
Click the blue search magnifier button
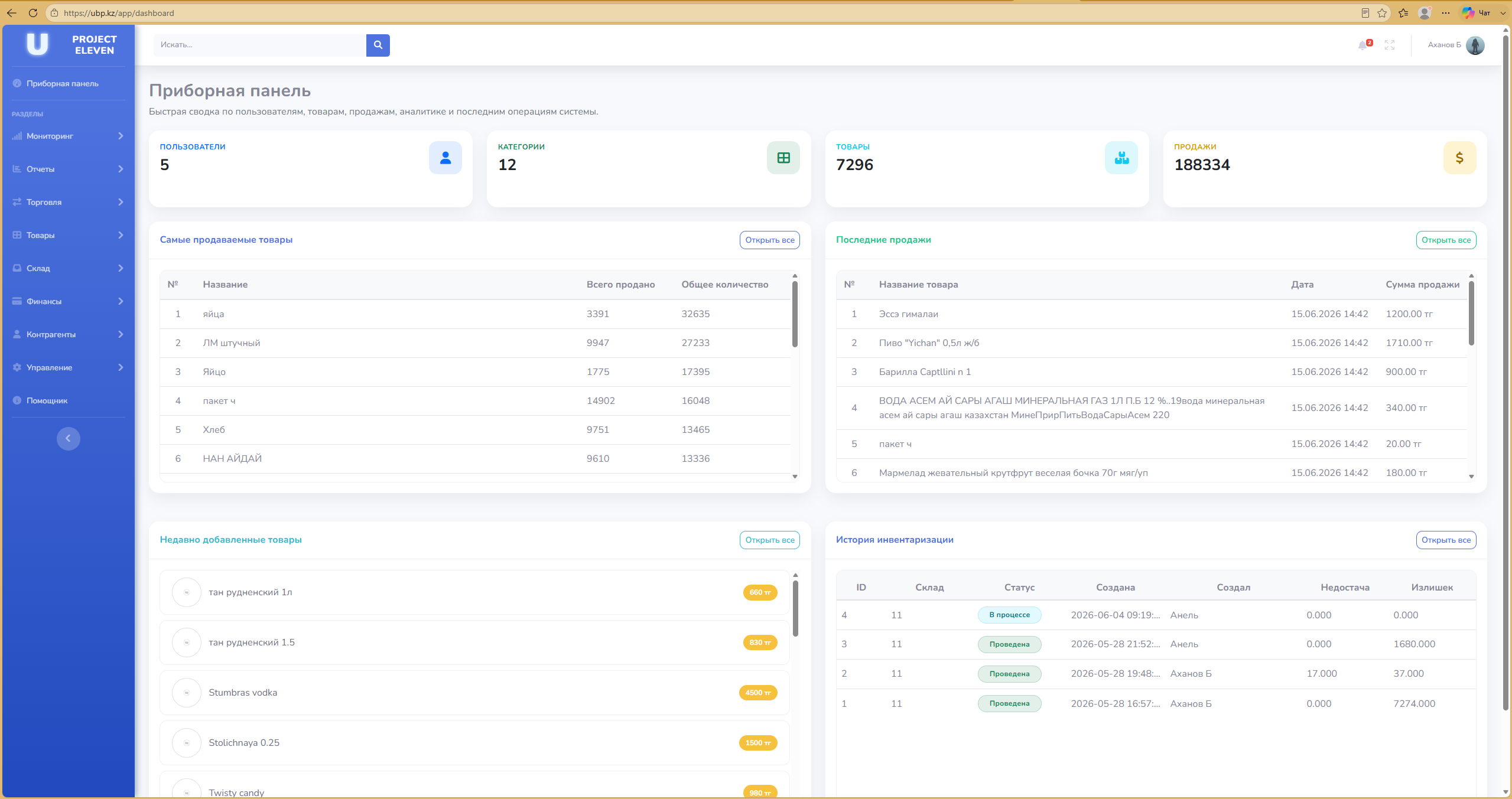click(x=378, y=45)
